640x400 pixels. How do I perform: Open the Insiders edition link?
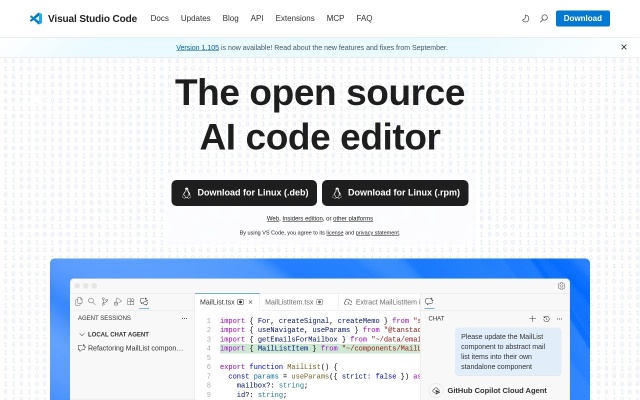pos(302,218)
